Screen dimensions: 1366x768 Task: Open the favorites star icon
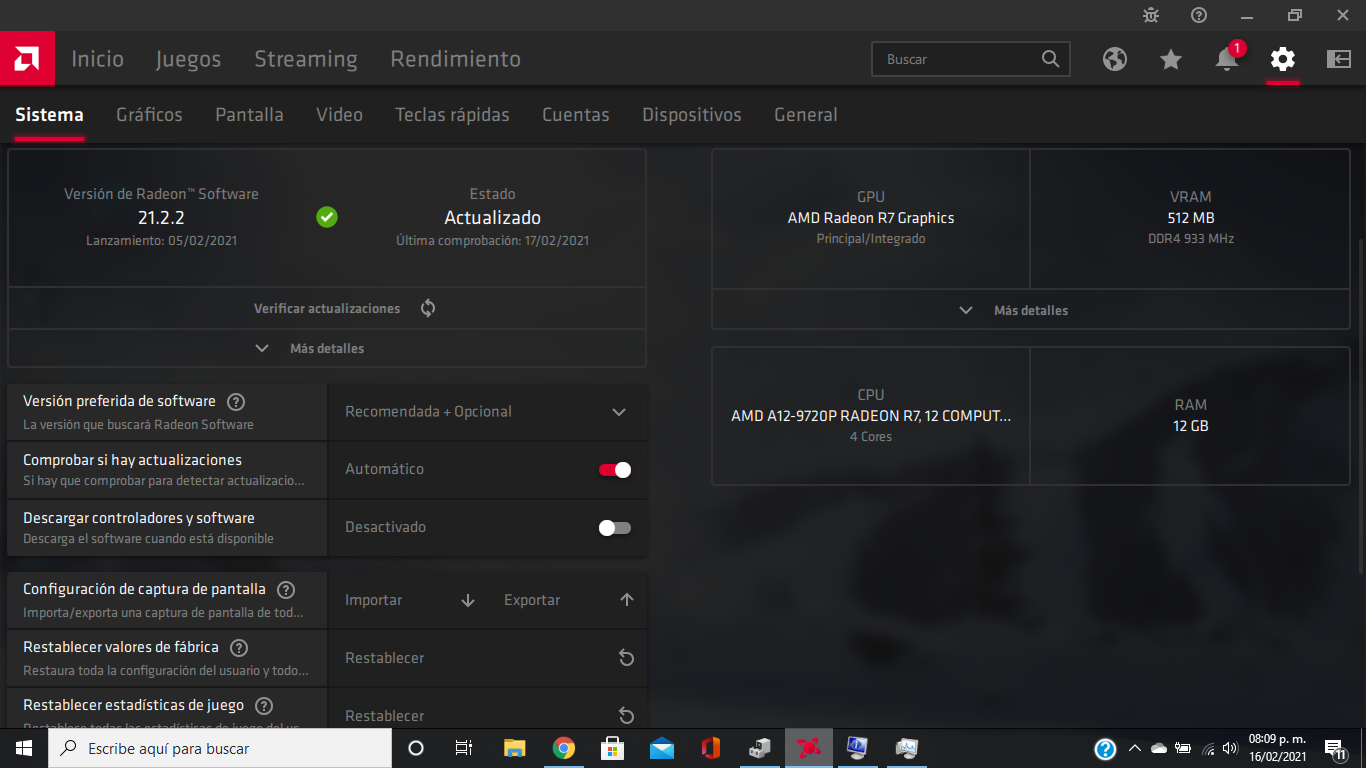[1171, 59]
